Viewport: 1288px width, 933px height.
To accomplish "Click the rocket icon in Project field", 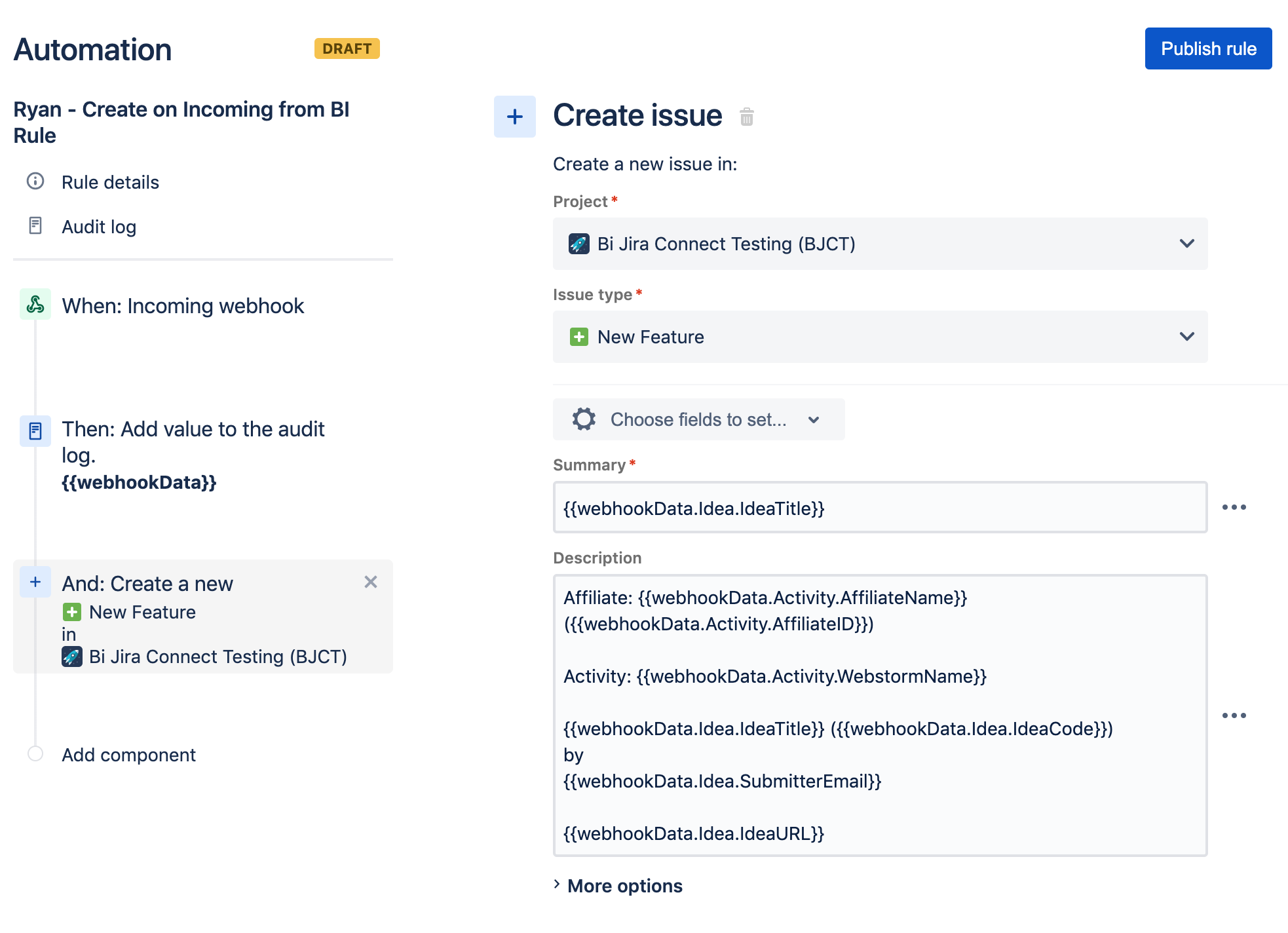I will 579,244.
